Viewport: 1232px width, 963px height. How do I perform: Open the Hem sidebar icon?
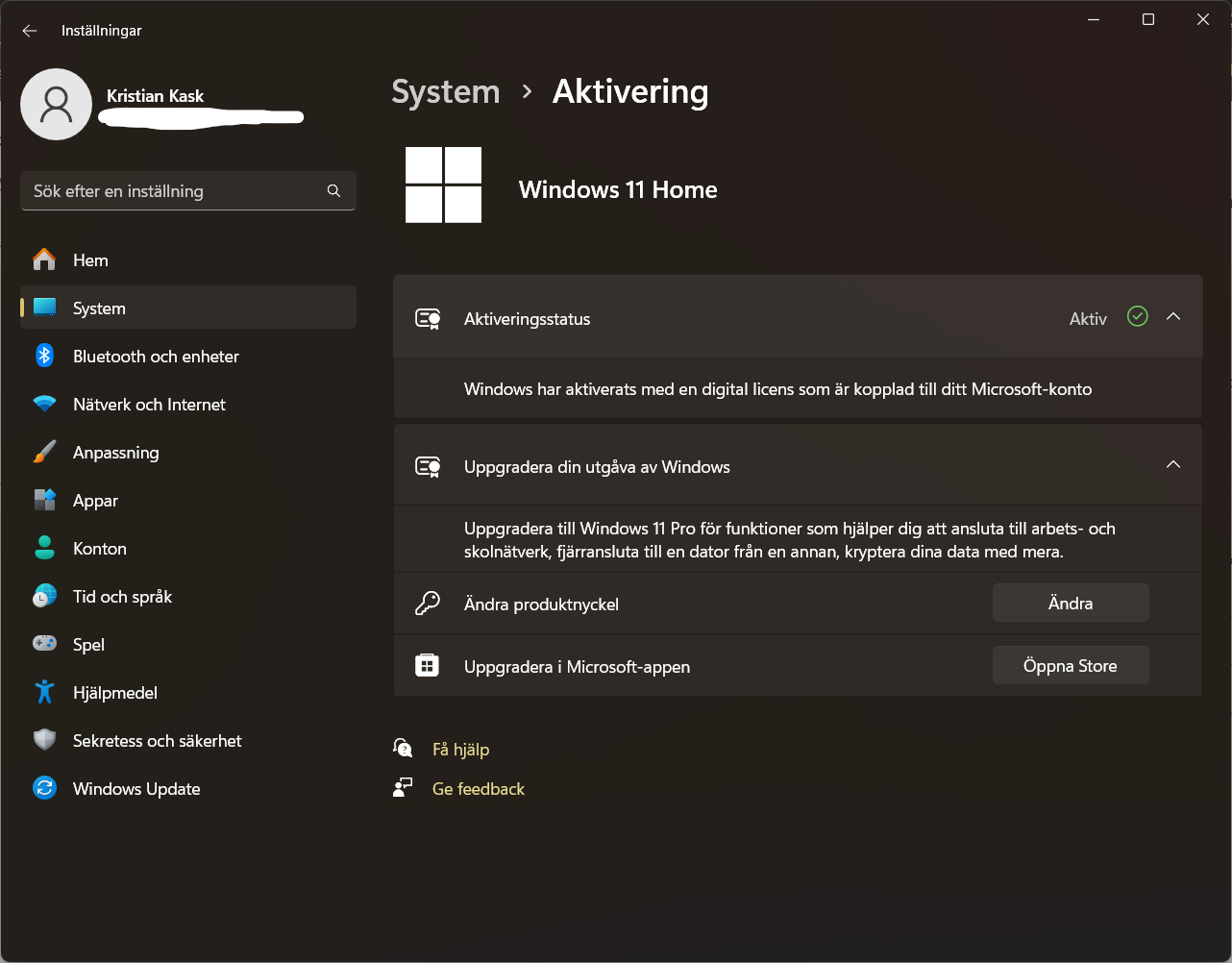[x=44, y=259]
